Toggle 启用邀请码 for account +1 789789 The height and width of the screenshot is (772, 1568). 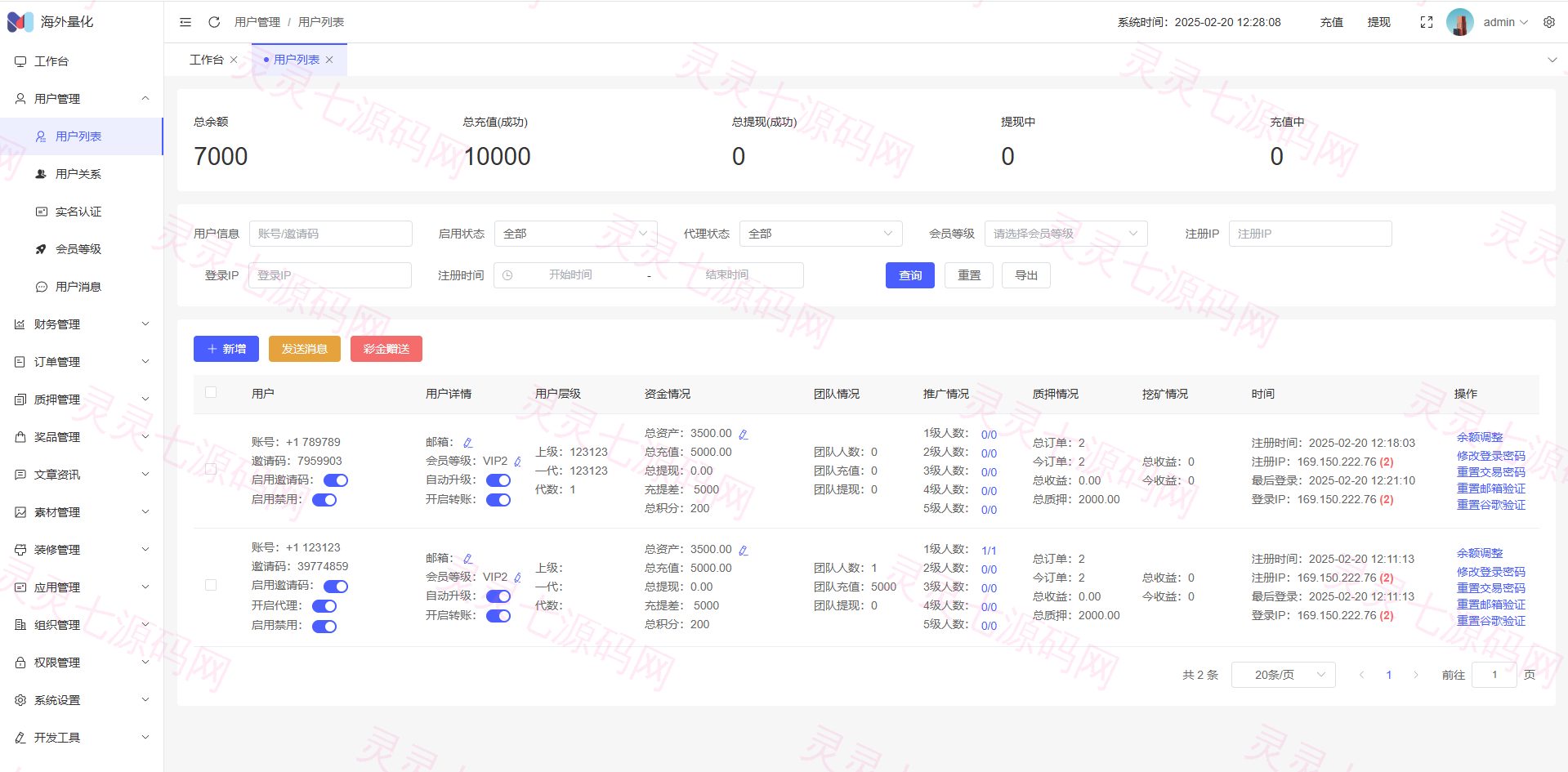[336, 480]
